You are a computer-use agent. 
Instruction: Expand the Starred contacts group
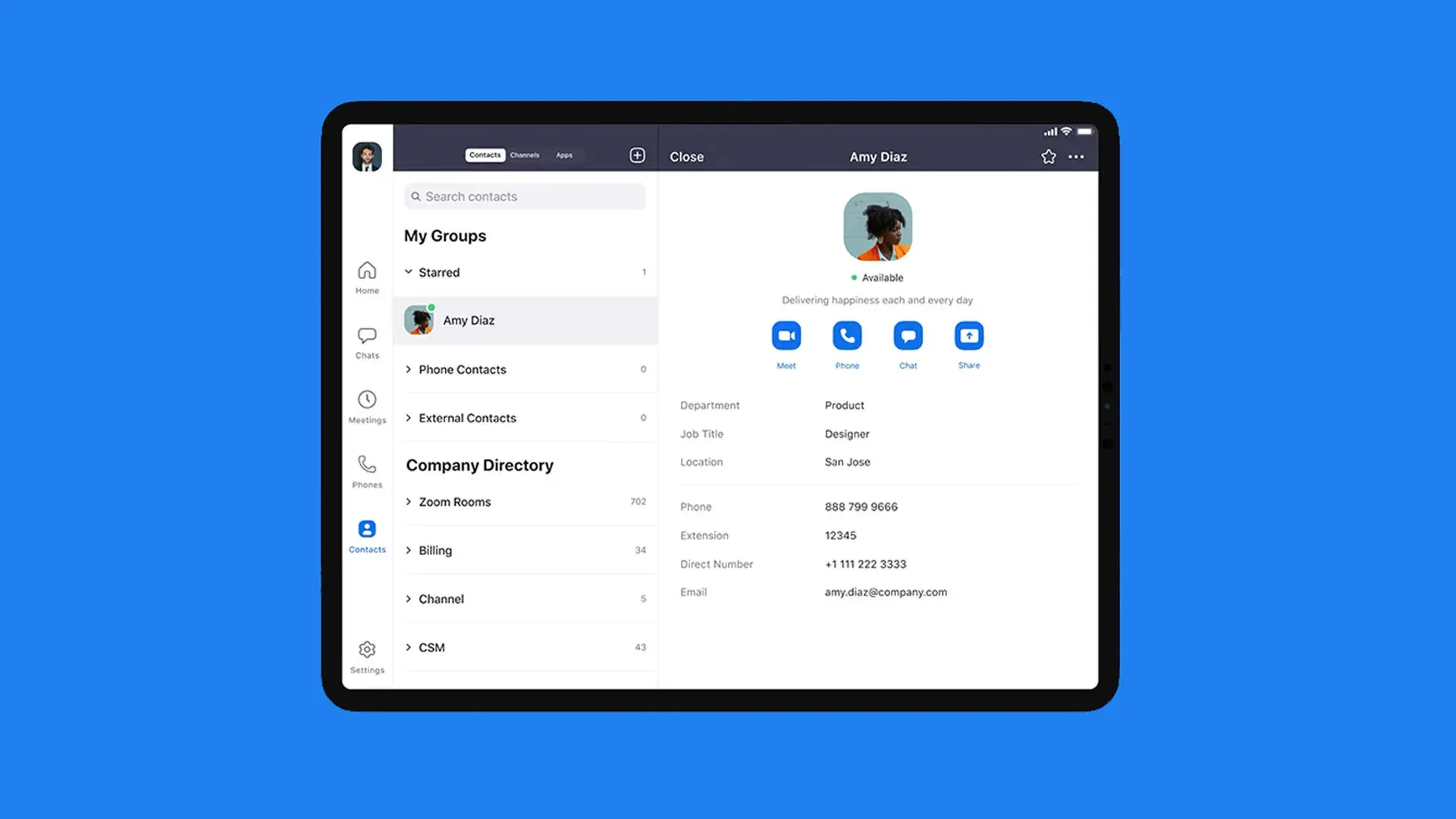tap(408, 271)
